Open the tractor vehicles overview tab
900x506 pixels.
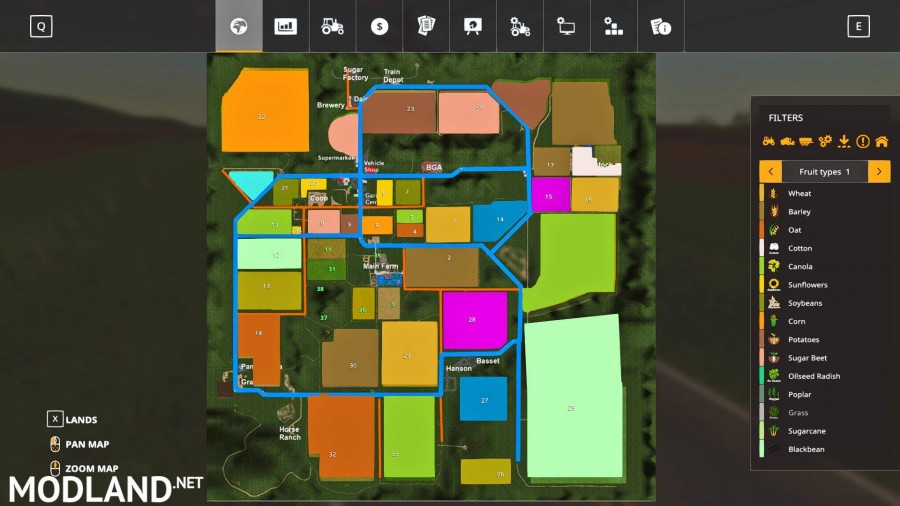point(332,26)
